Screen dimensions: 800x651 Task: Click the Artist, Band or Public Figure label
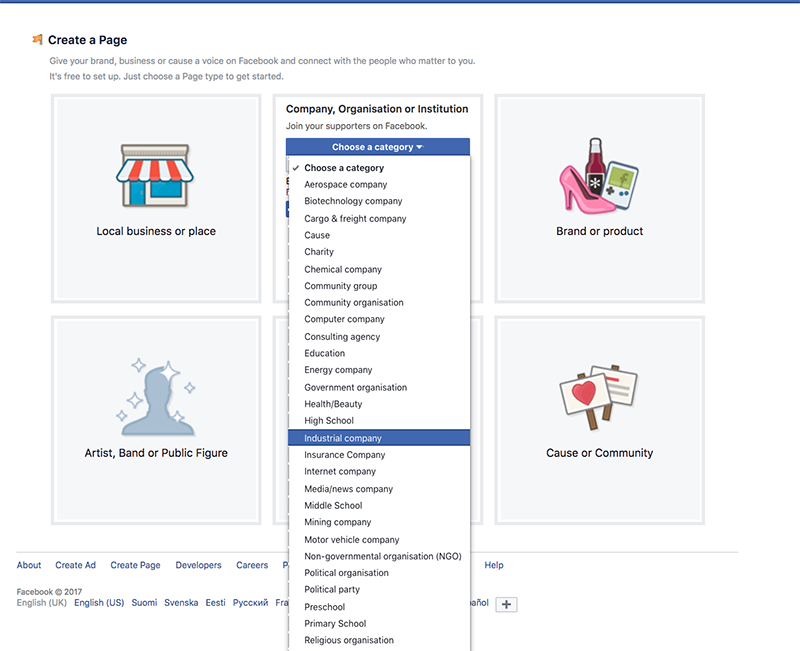156,453
